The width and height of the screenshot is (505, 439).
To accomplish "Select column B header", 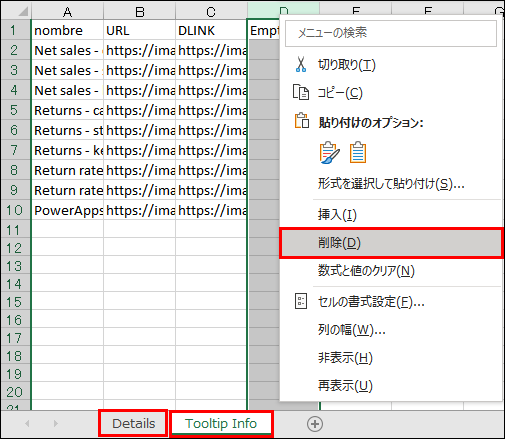I will pyautogui.click(x=140, y=12).
